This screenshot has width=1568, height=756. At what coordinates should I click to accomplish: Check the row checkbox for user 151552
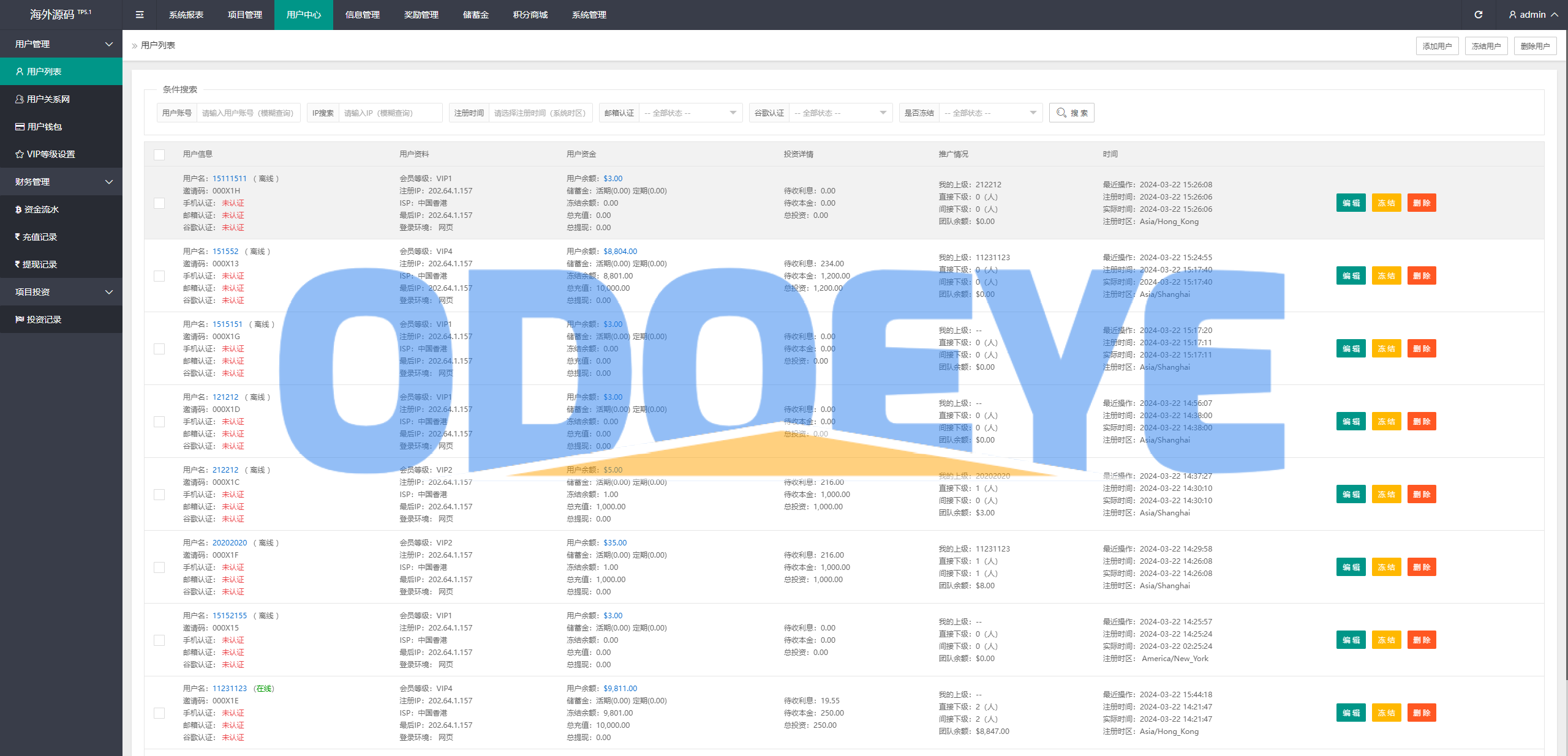click(159, 276)
